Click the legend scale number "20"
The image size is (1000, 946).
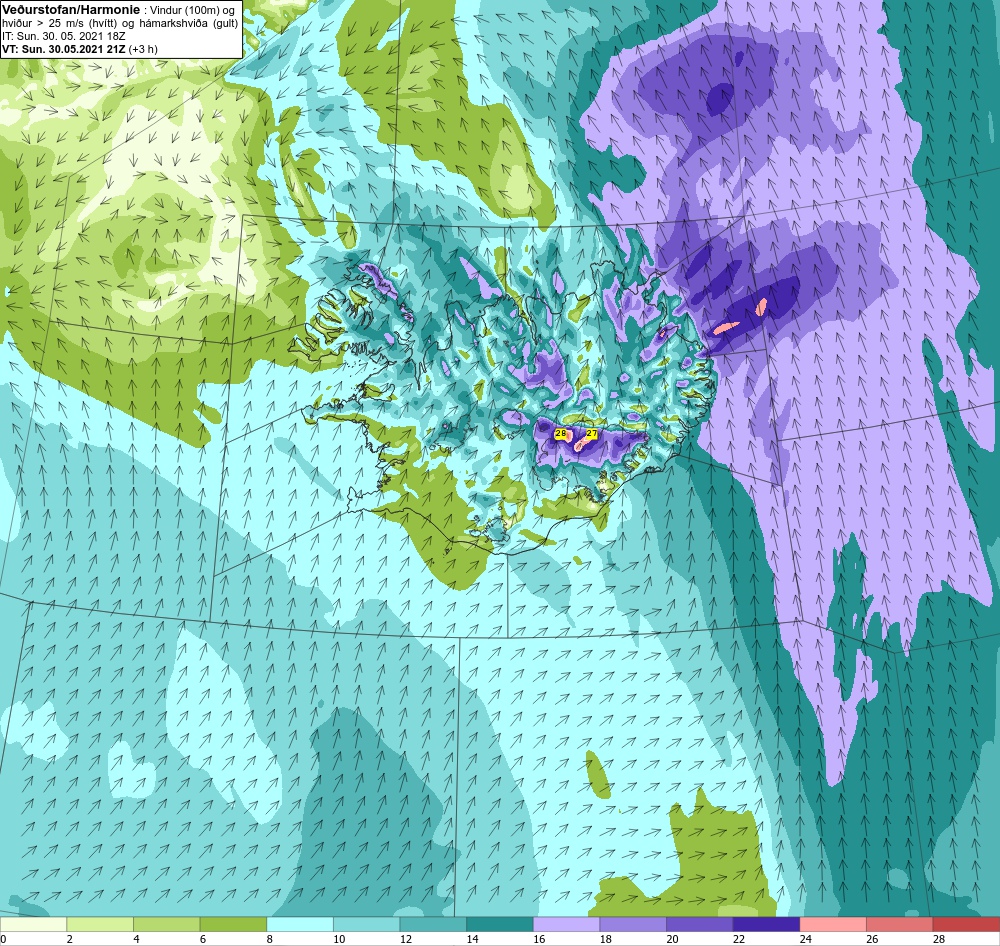click(672, 939)
